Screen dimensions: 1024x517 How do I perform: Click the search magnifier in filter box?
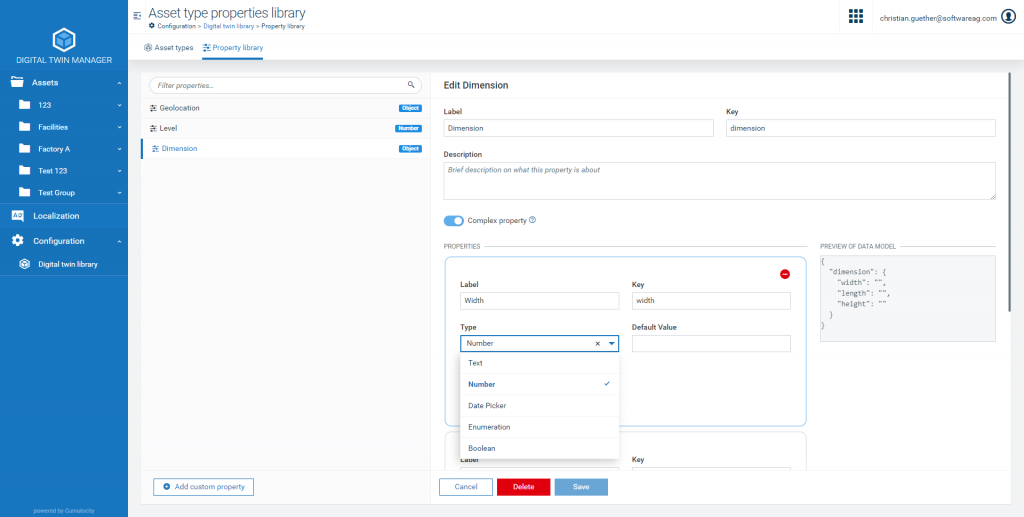[x=411, y=86]
